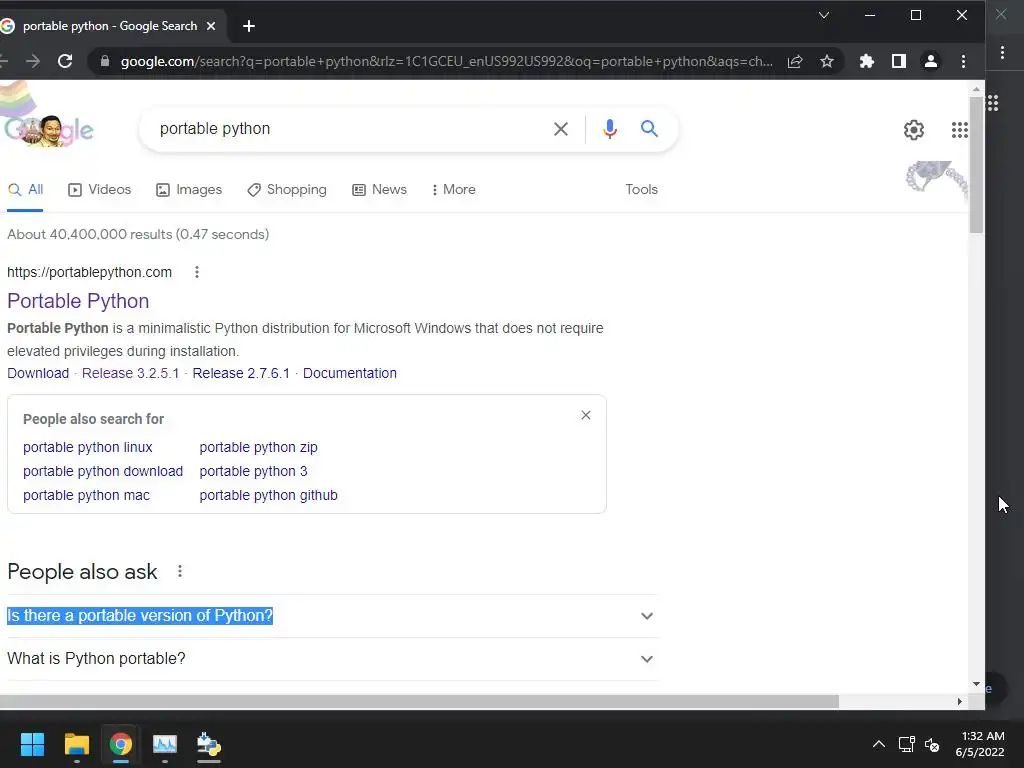Switch to the Shopping tab
The width and height of the screenshot is (1024, 768).
[x=287, y=189]
